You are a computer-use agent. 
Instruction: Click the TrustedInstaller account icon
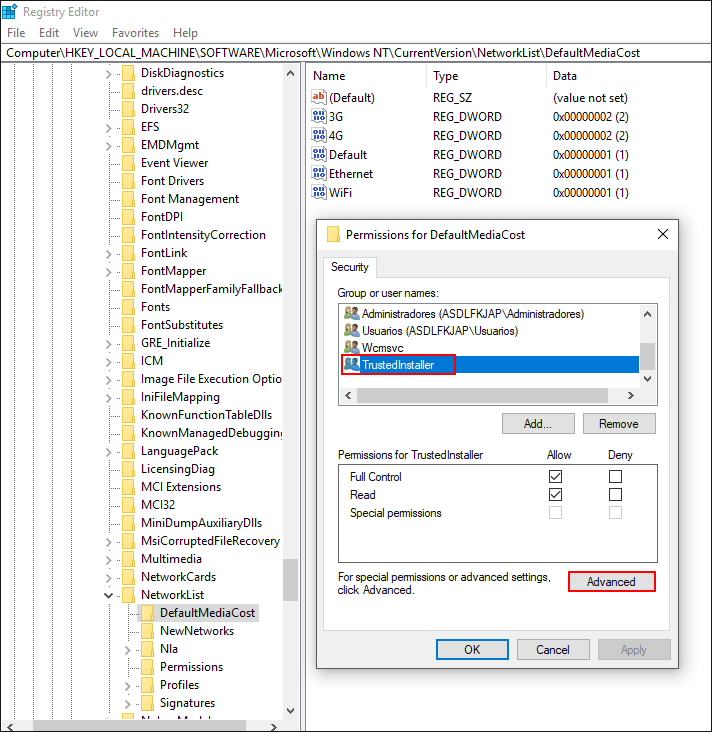coord(352,365)
